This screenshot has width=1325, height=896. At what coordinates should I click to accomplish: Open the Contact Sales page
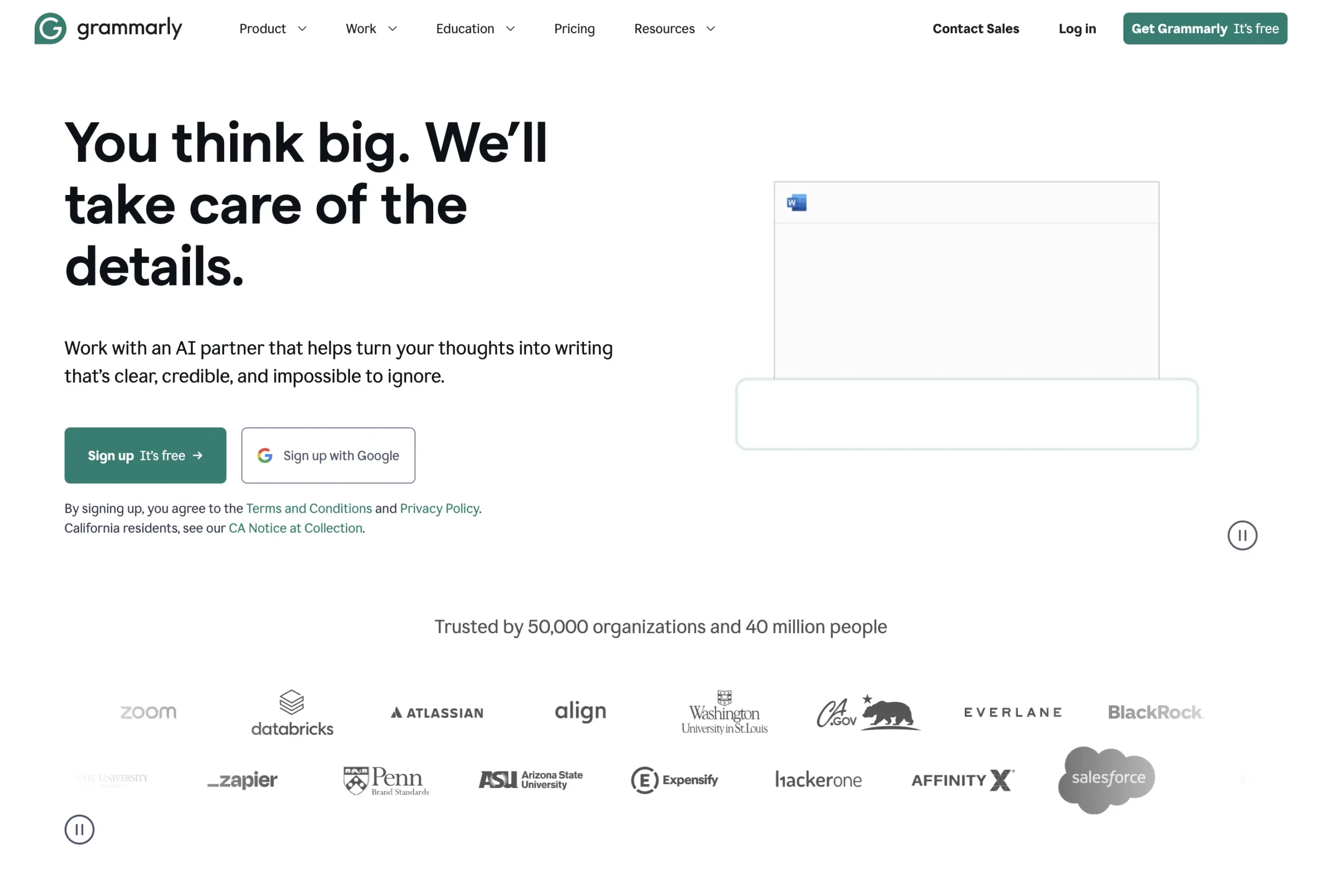[976, 28]
